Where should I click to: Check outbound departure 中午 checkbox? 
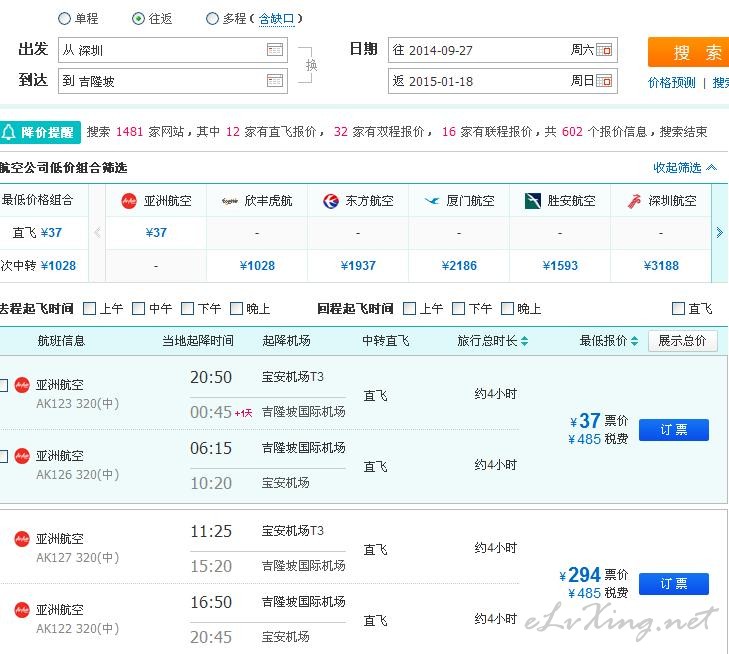click(139, 309)
